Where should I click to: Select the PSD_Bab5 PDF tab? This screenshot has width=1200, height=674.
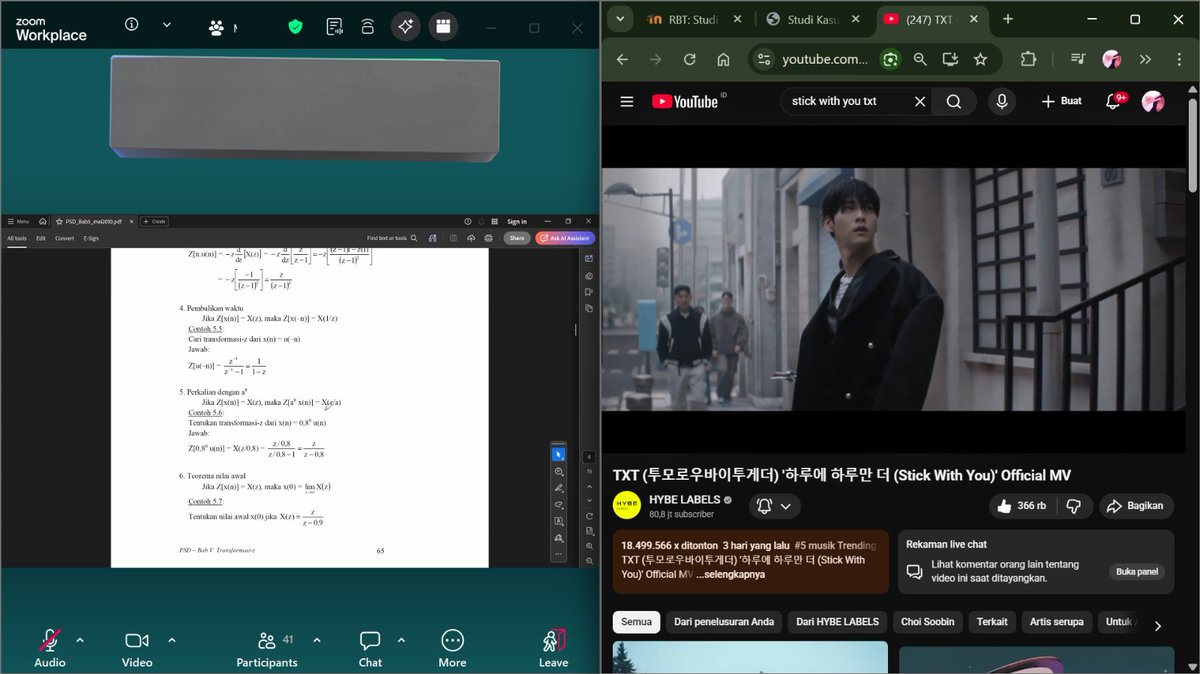[x=94, y=221]
